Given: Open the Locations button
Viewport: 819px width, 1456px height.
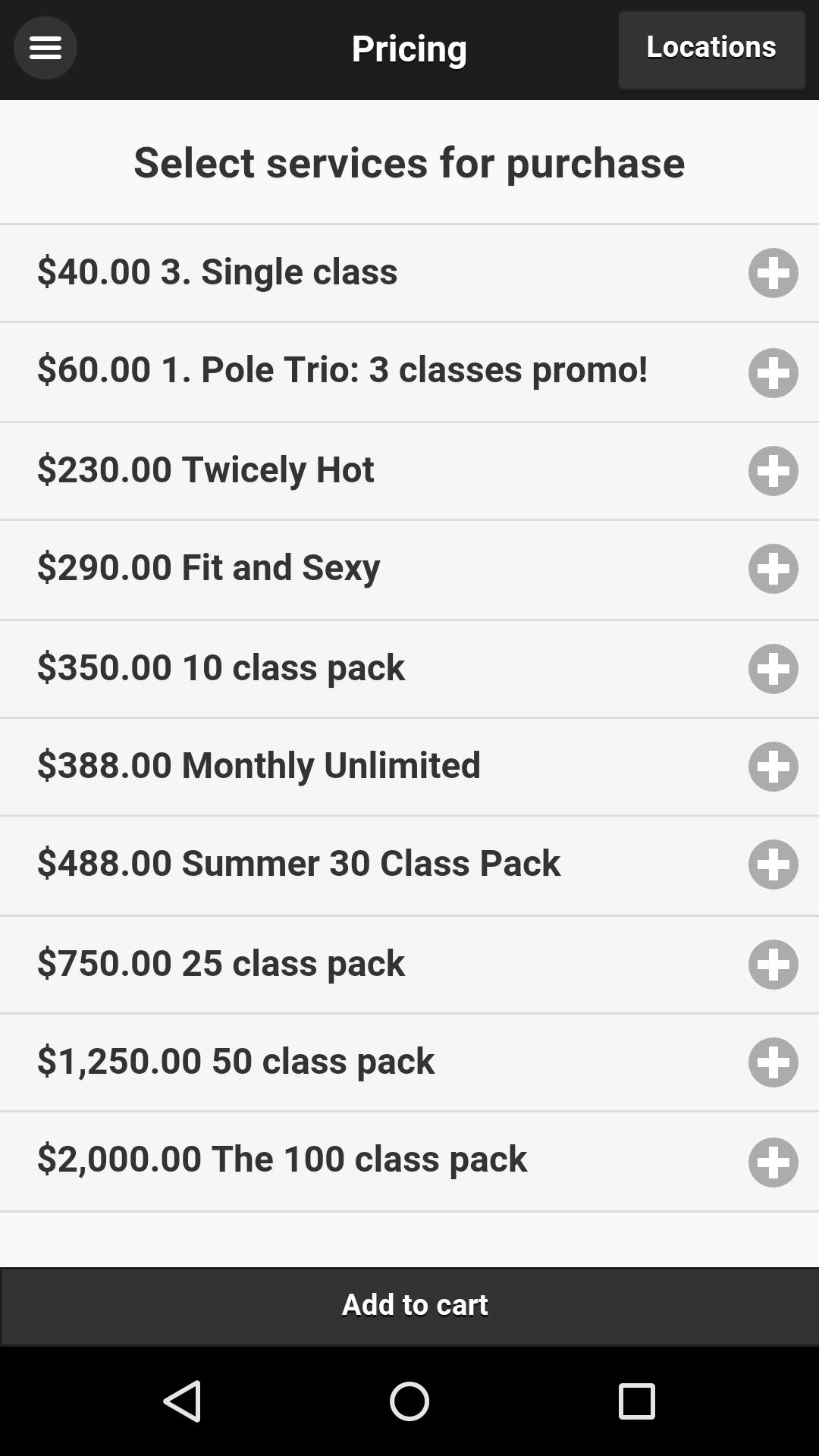Looking at the screenshot, I should 711,49.
